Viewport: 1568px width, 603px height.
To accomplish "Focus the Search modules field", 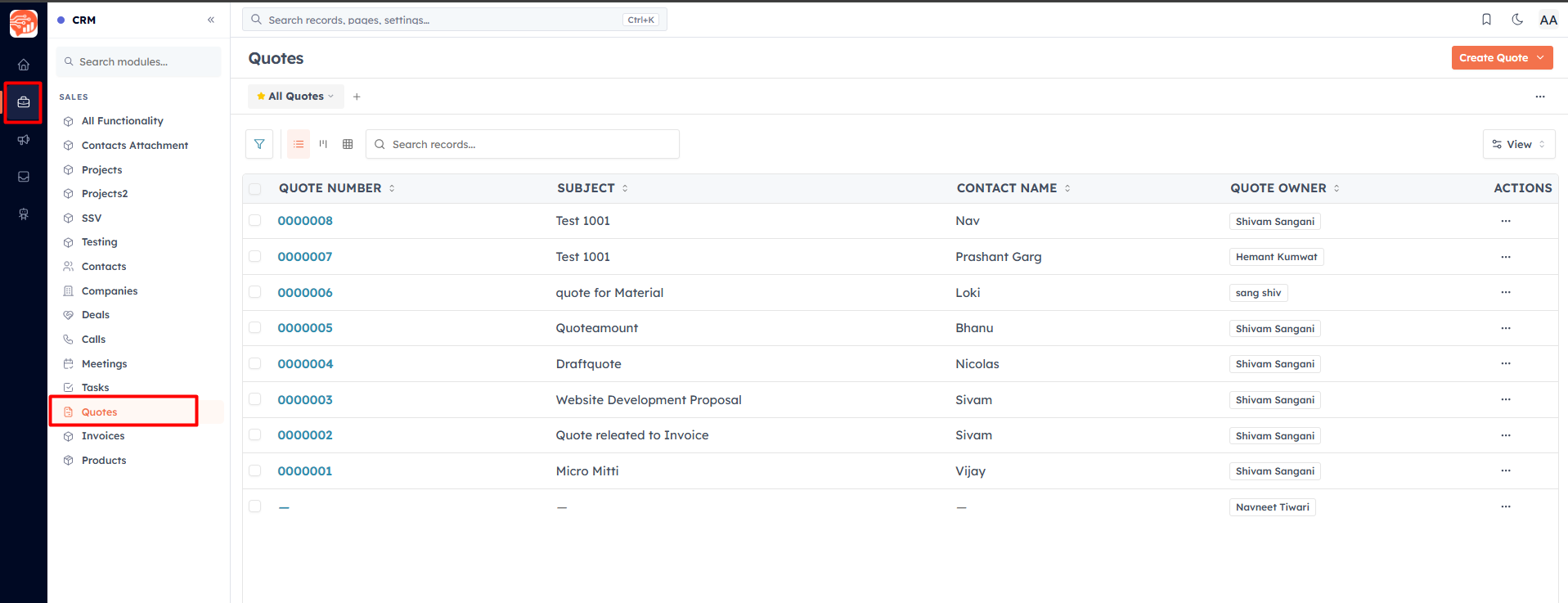I will (x=139, y=61).
